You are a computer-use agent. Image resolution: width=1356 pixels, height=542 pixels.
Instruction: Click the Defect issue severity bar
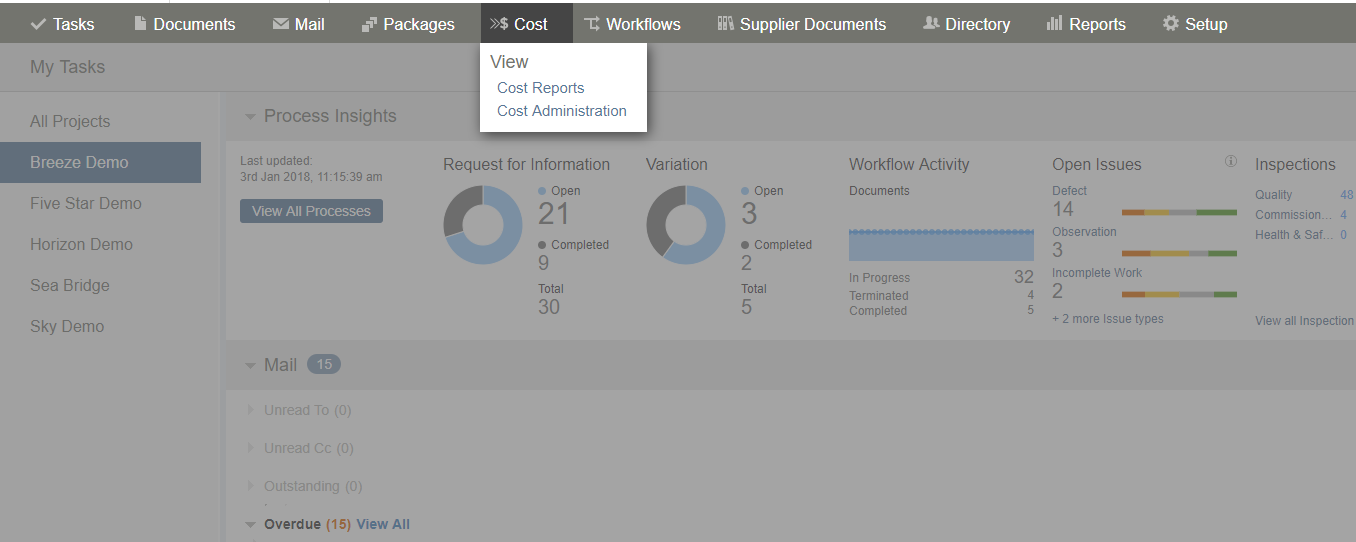[1179, 212]
